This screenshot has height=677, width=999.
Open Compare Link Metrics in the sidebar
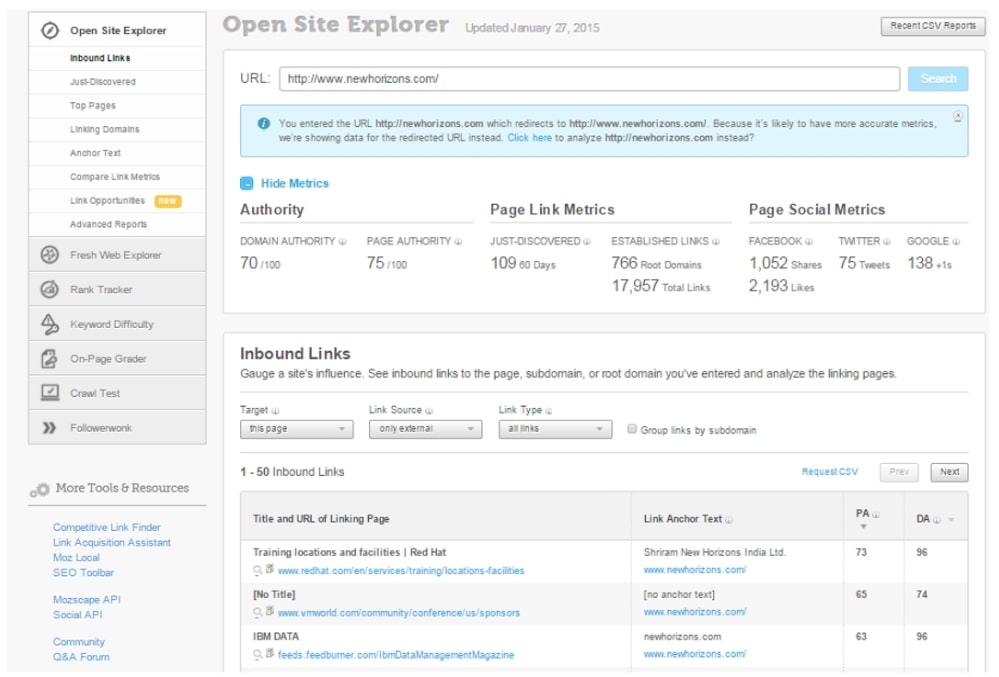coord(115,176)
